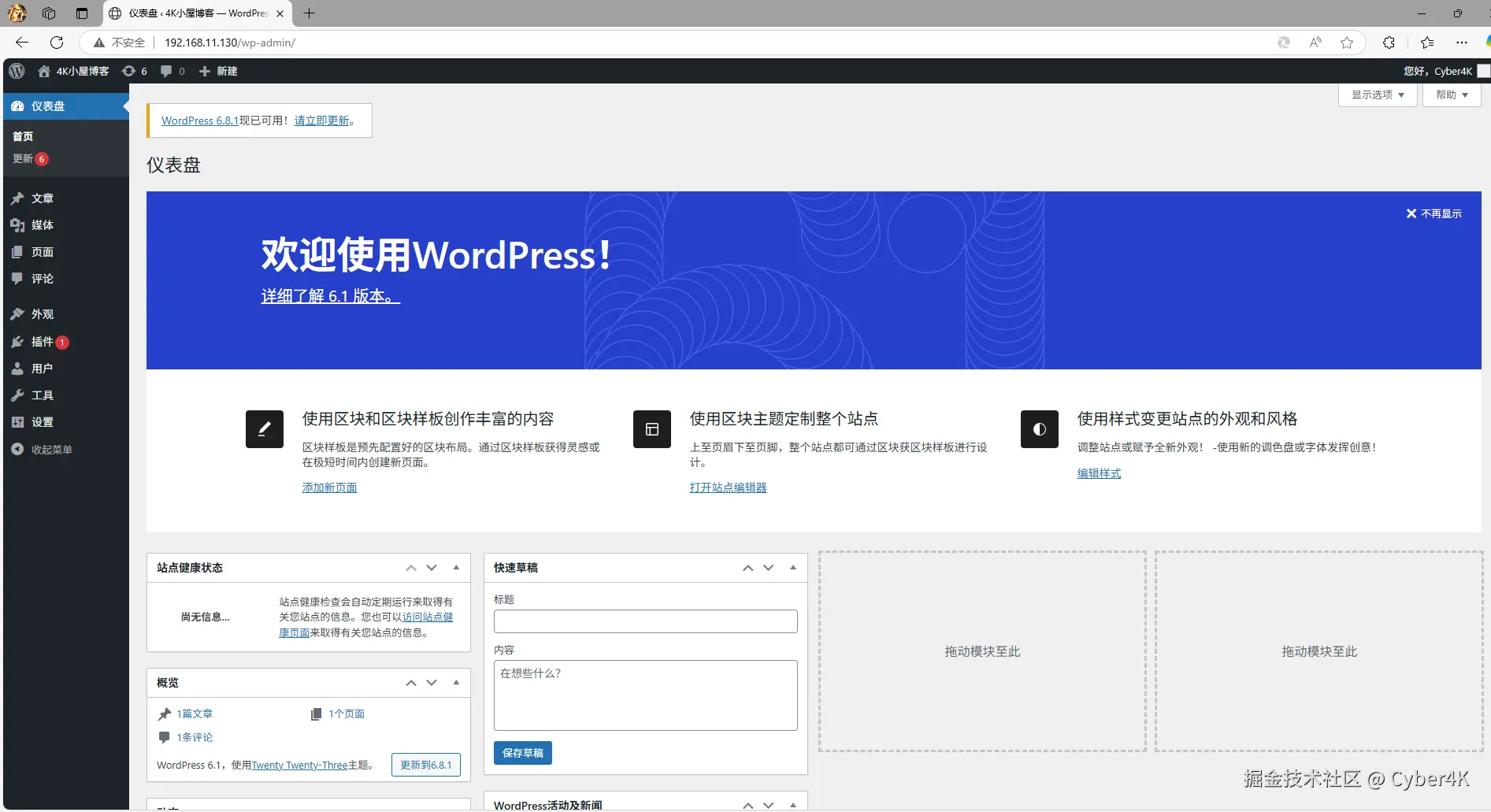This screenshot has height=812, width=1491.
Task: Open browser tab actions menu icon
Action: pyautogui.click(x=82, y=13)
